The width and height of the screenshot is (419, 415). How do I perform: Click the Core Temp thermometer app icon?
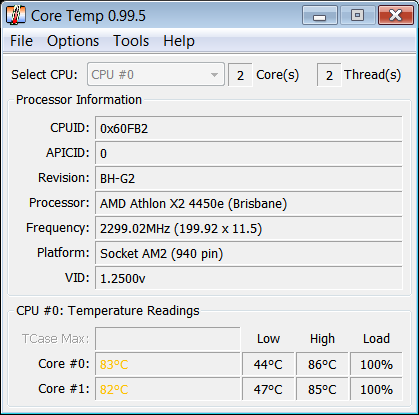pos(16,16)
